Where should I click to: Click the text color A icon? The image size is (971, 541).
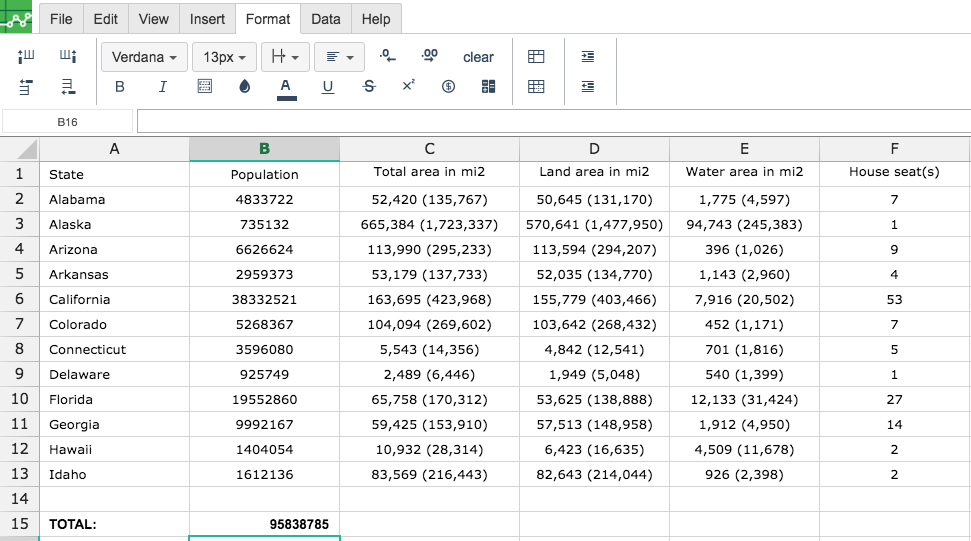point(285,87)
